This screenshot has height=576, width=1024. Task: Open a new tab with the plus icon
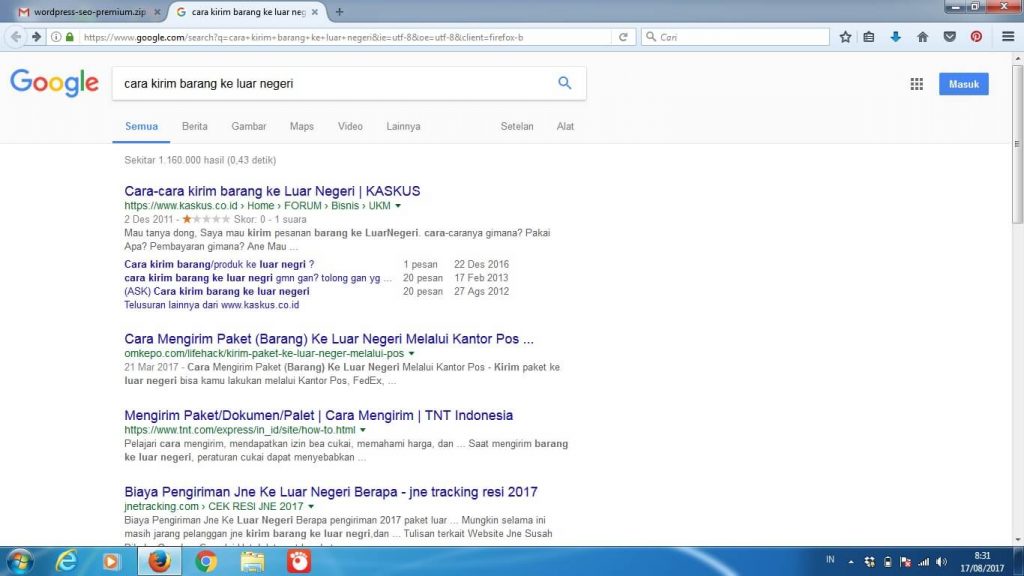pos(339,12)
